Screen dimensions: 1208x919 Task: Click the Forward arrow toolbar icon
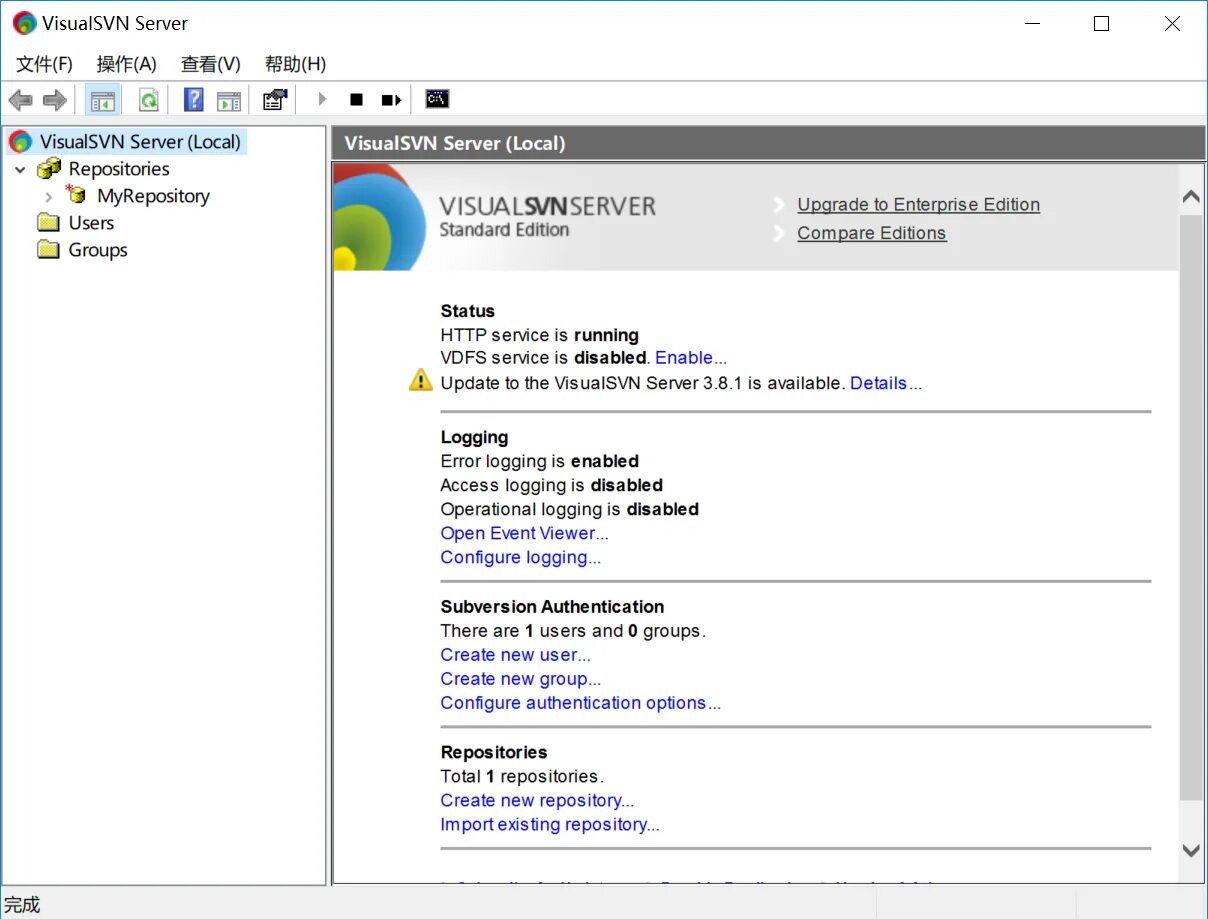(x=55, y=100)
